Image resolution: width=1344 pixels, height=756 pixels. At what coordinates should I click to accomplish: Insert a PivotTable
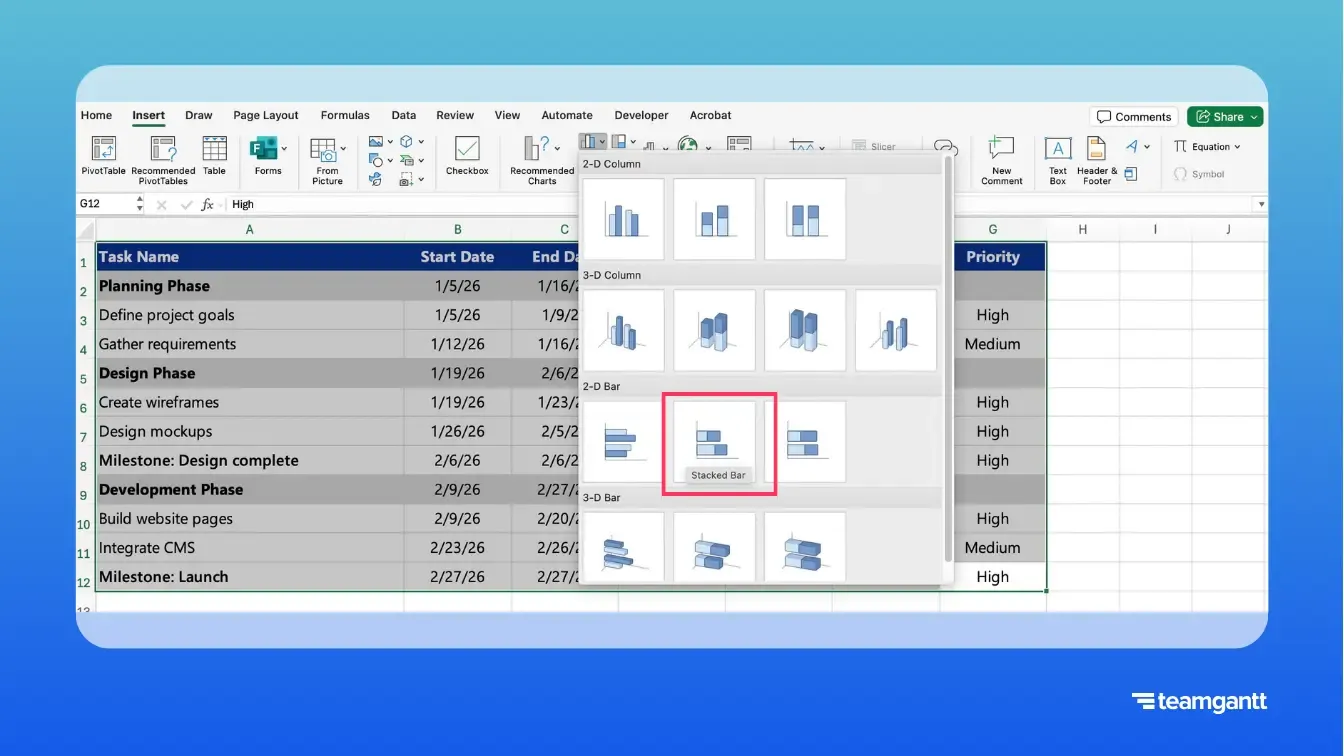(x=104, y=158)
